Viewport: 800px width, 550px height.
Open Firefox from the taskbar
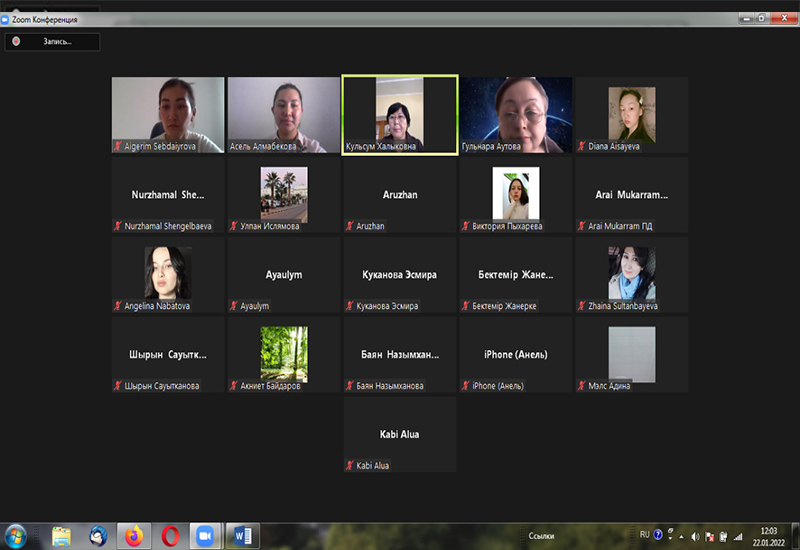[x=134, y=536]
